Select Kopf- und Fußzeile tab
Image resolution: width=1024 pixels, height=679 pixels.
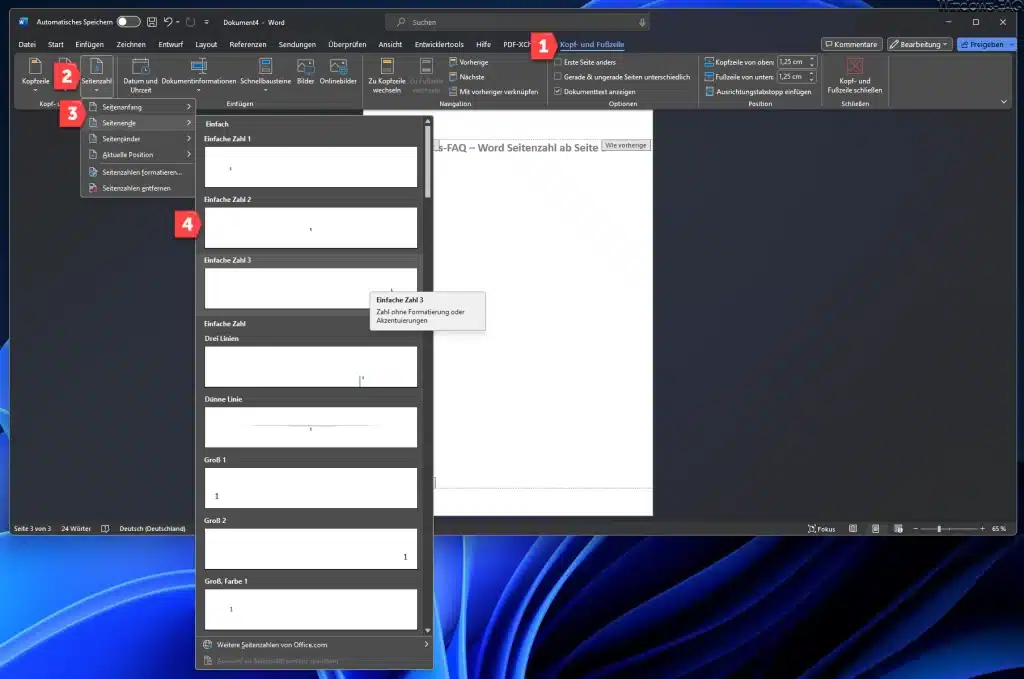click(x=592, y=44)
